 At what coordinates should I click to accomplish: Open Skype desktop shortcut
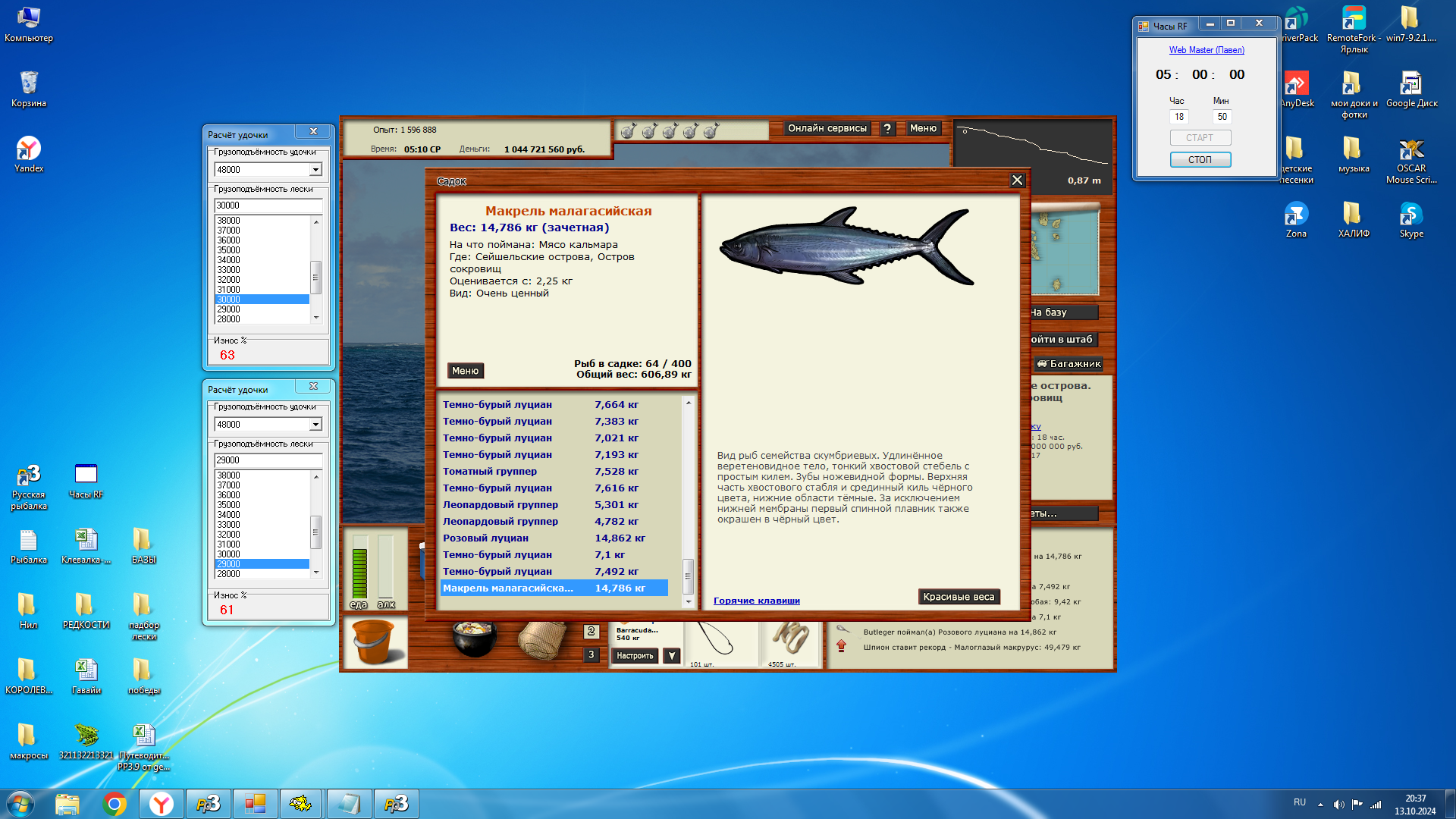click(1411, 220)
